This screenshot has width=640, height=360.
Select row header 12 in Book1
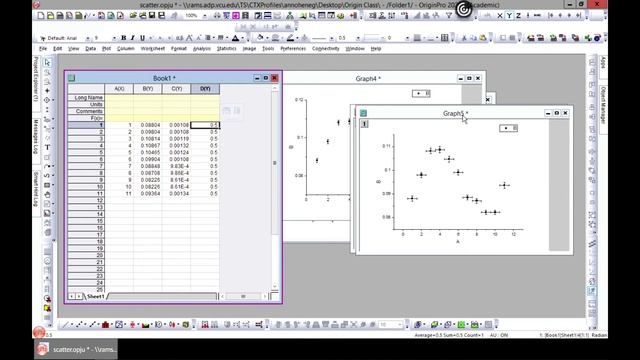86,200
